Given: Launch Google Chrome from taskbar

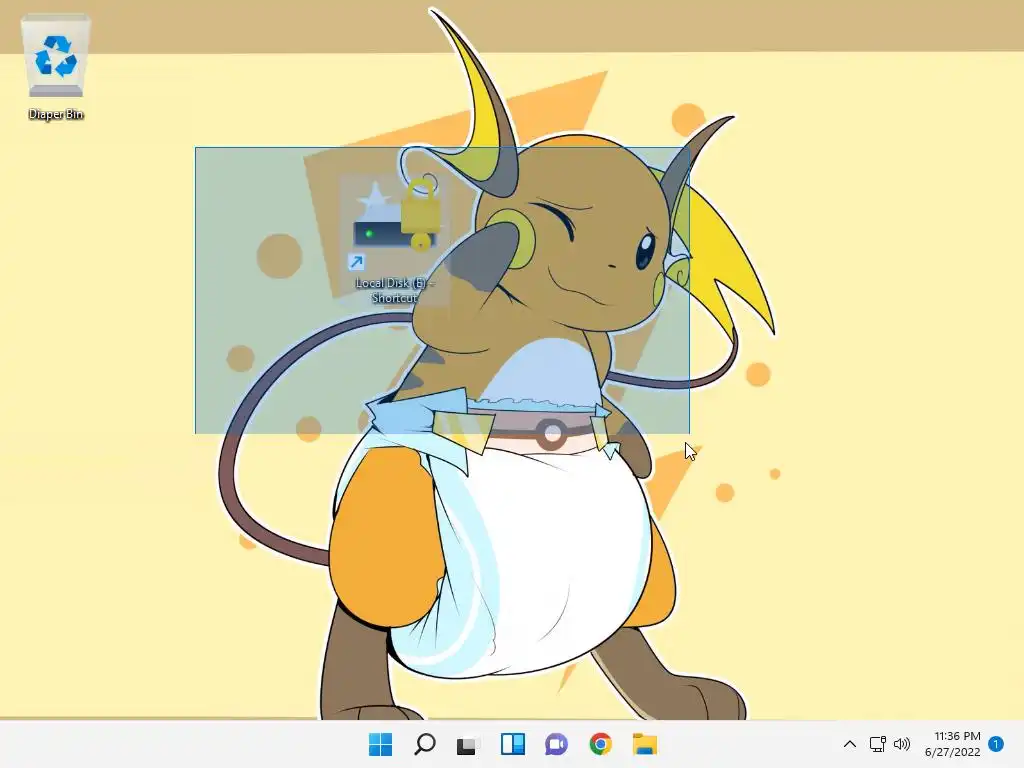Looking at the screenshot, I should (x=600, y=744).
